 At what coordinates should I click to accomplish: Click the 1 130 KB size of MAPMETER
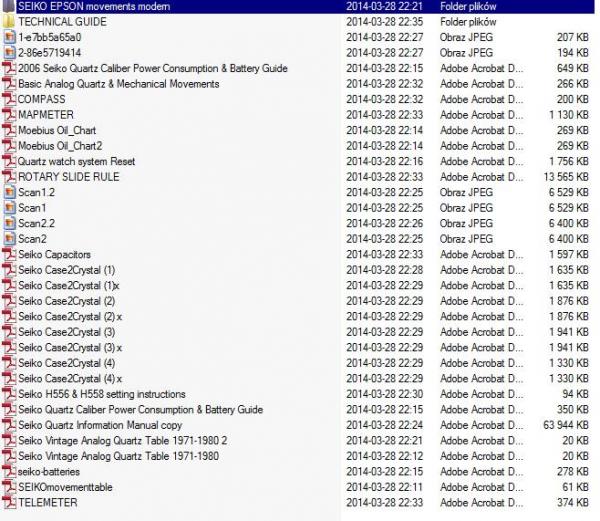pyautogui.click(x=569, y=115)
